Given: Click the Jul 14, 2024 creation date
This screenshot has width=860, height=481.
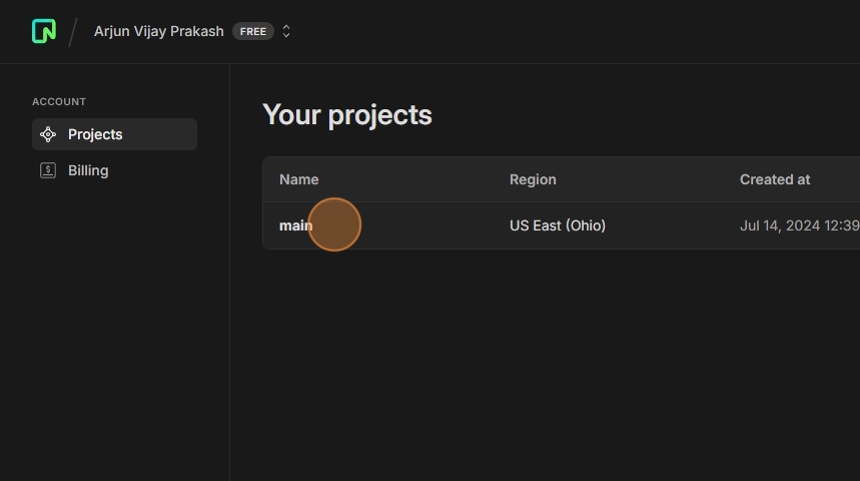Looking at the screenshot, I should pyautogui.click(x=798, y=225).
